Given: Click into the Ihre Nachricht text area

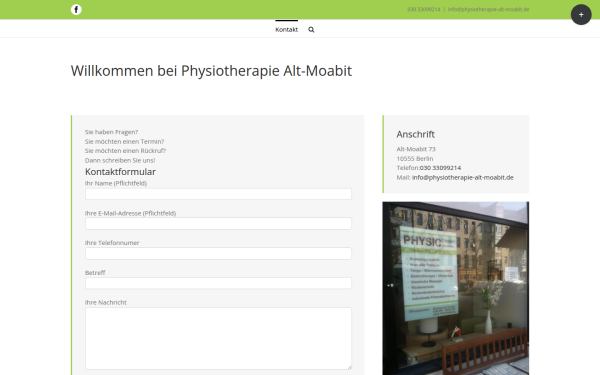Looking at the screenshot, I should click(218, 338).
